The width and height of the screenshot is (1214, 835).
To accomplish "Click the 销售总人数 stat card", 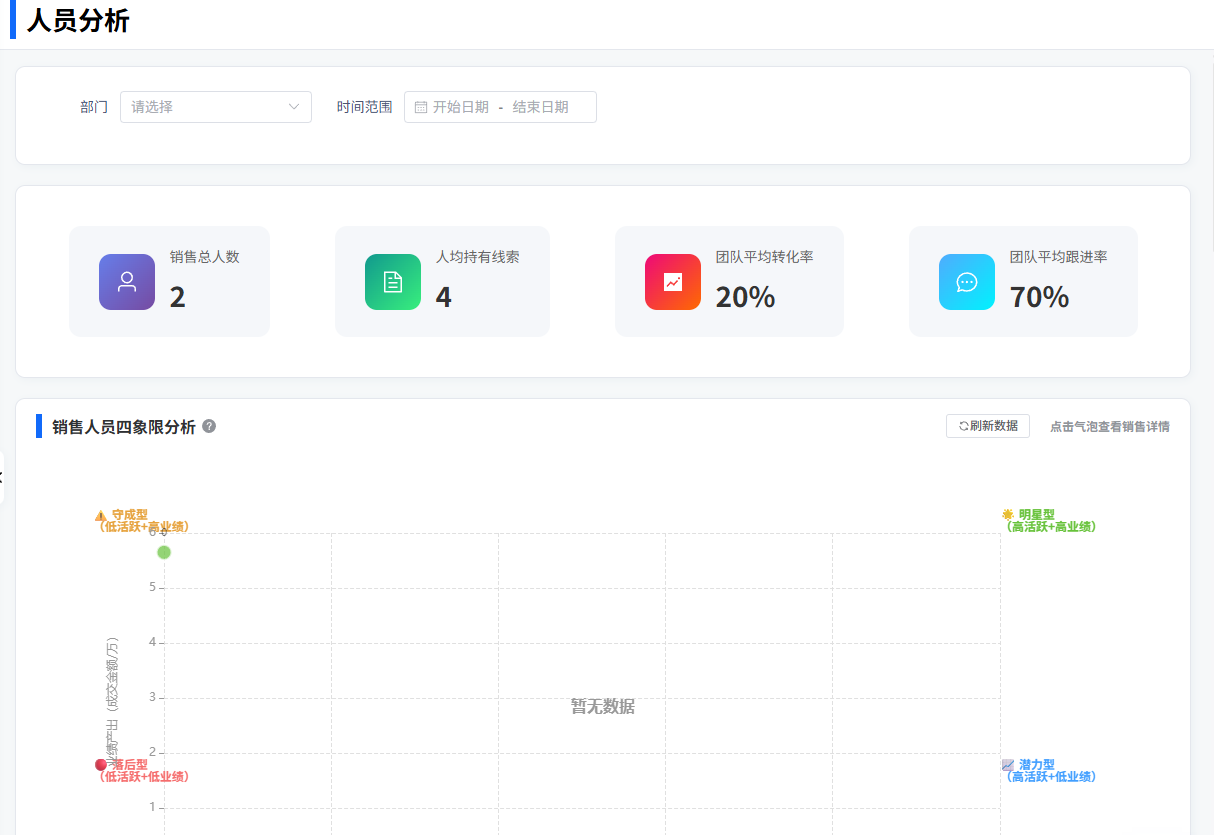I will [x=169, y=281].
